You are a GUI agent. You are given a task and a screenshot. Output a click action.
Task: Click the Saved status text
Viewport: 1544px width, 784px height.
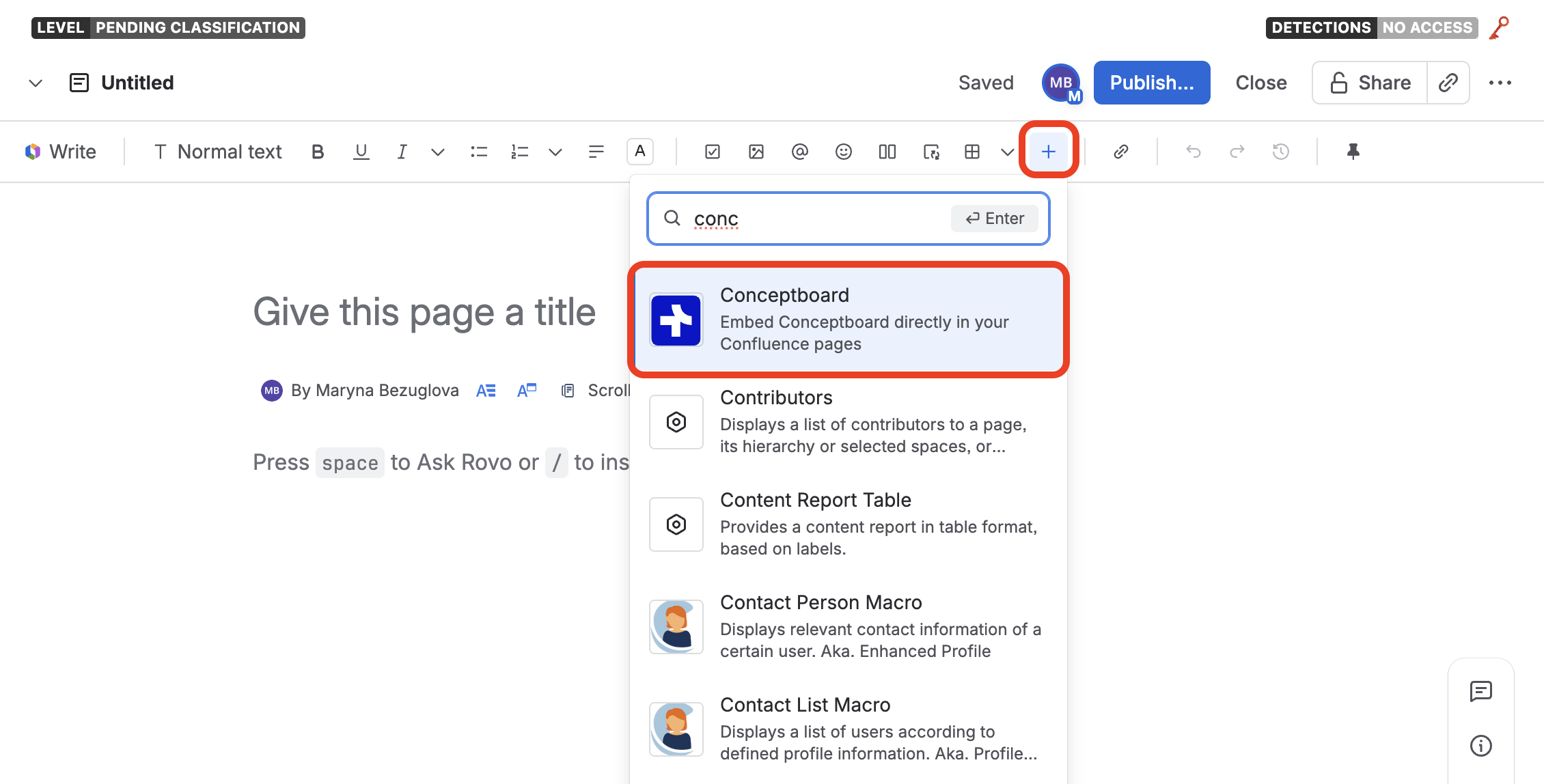pos(986,83)
